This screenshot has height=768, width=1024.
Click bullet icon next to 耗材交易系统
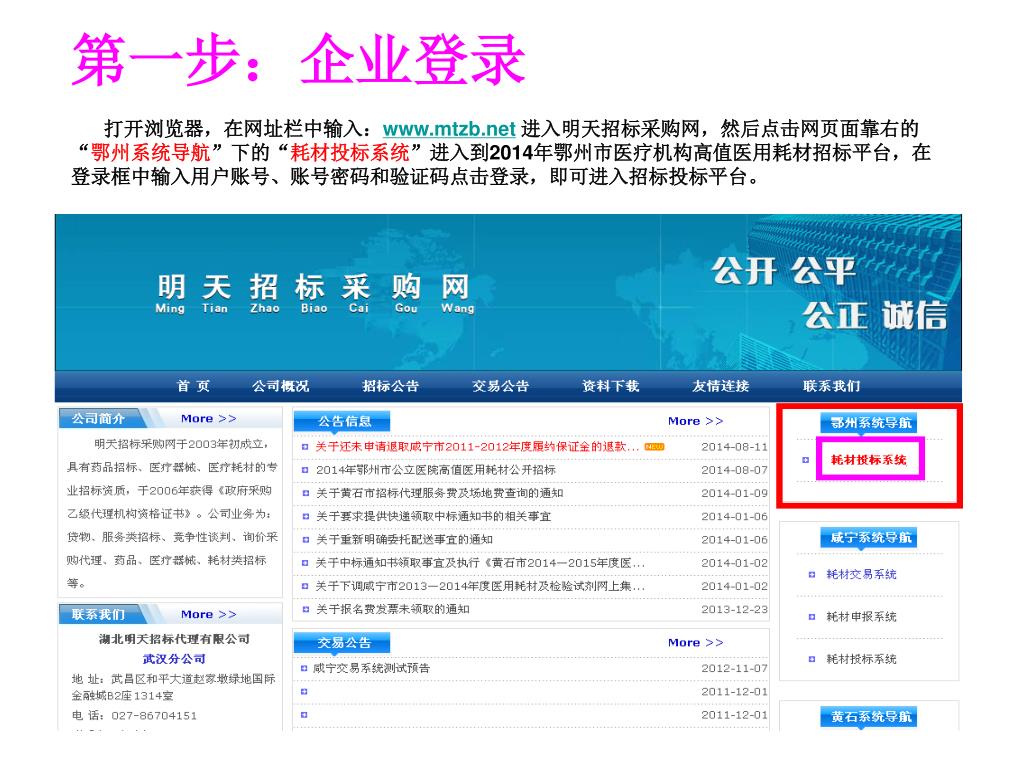(812, 575)
